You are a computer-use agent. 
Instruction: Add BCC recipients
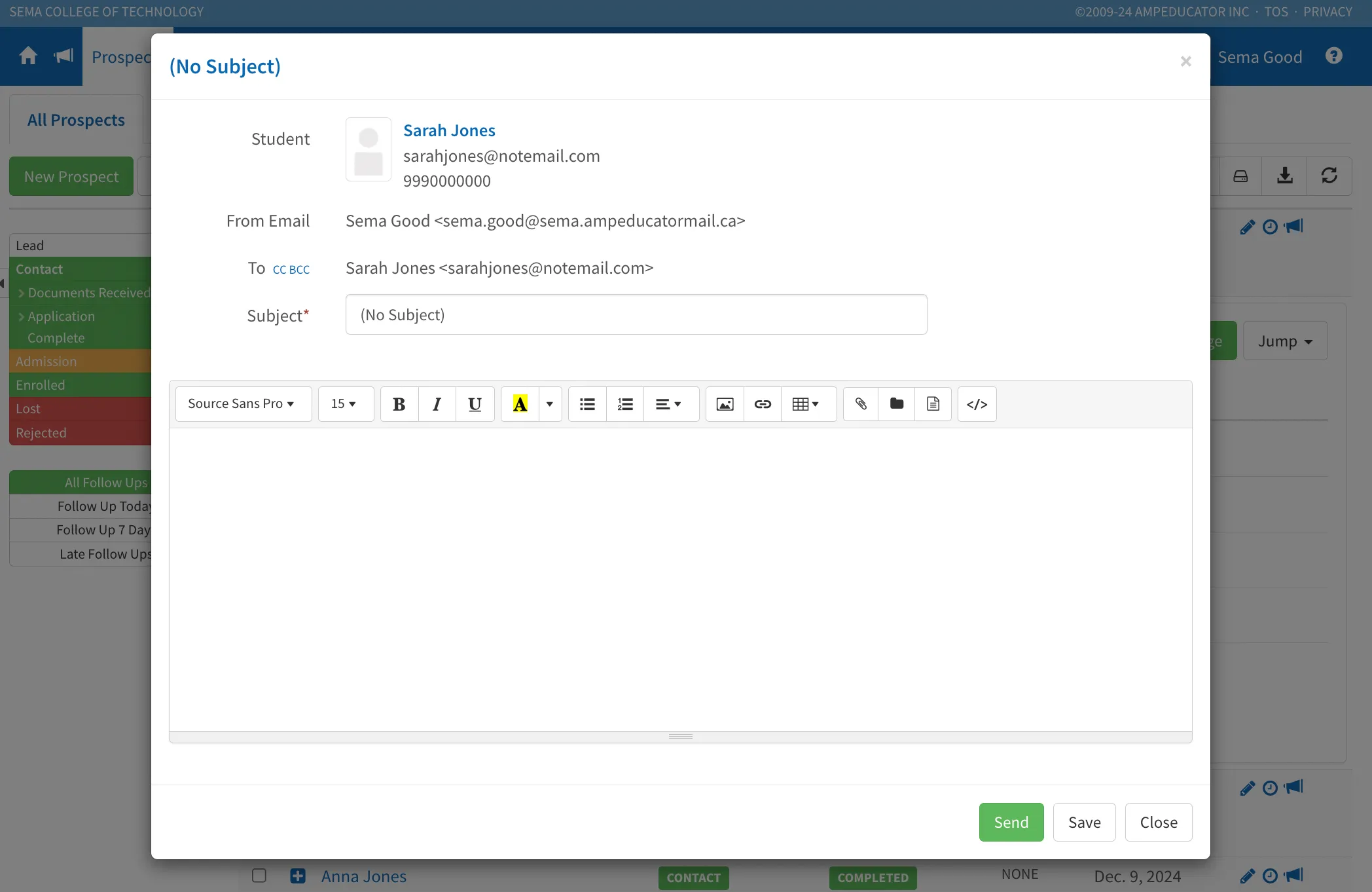point(299,270)
